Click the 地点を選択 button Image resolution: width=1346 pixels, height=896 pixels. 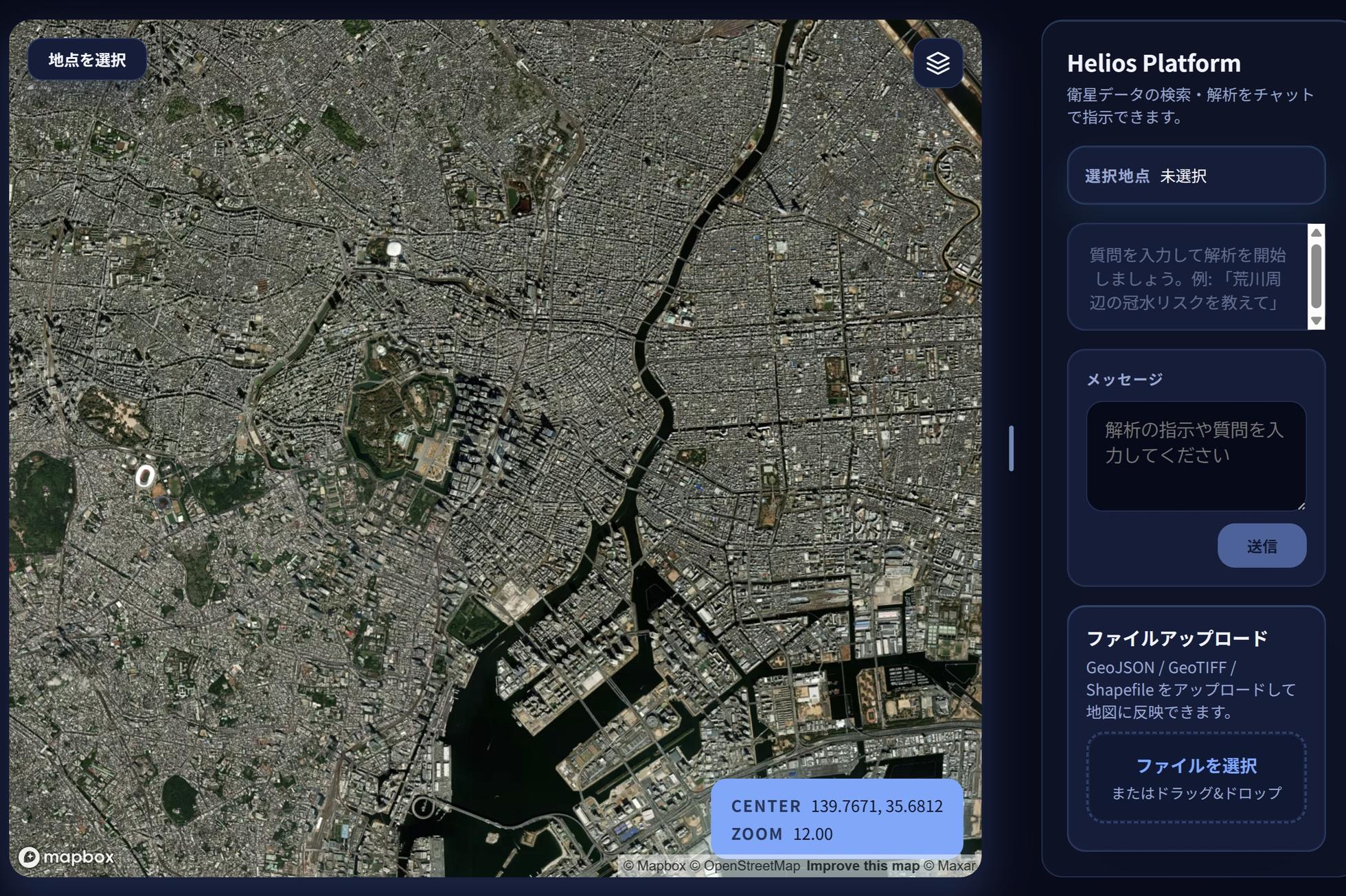tap(87, 60)
